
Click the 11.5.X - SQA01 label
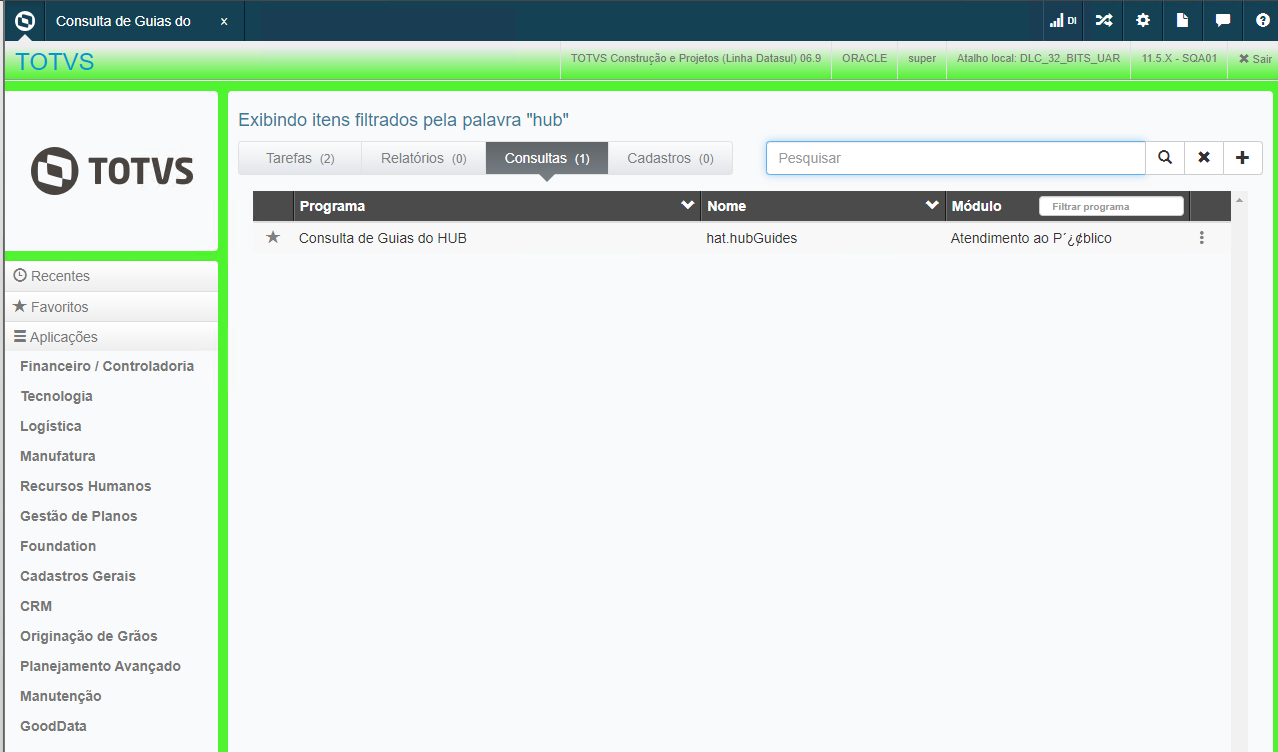click(x=1179, y=58)
